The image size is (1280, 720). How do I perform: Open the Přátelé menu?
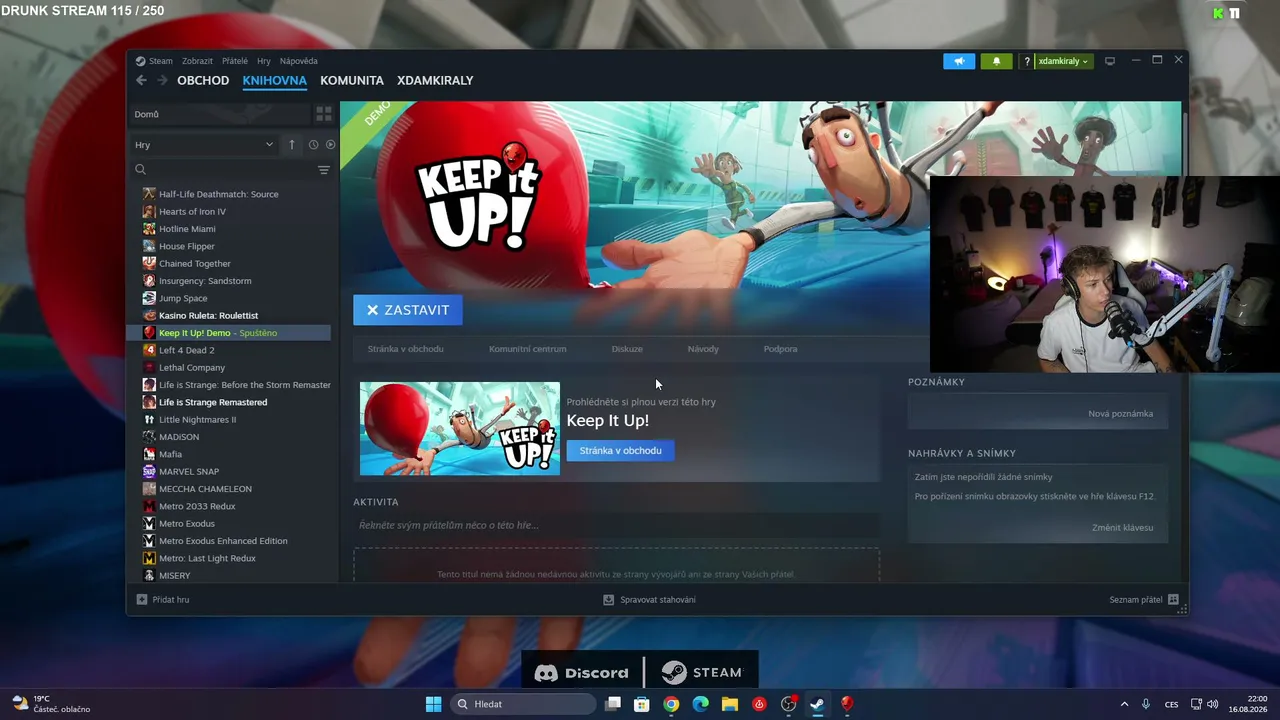pyautogui.click(x=235, y=61)
